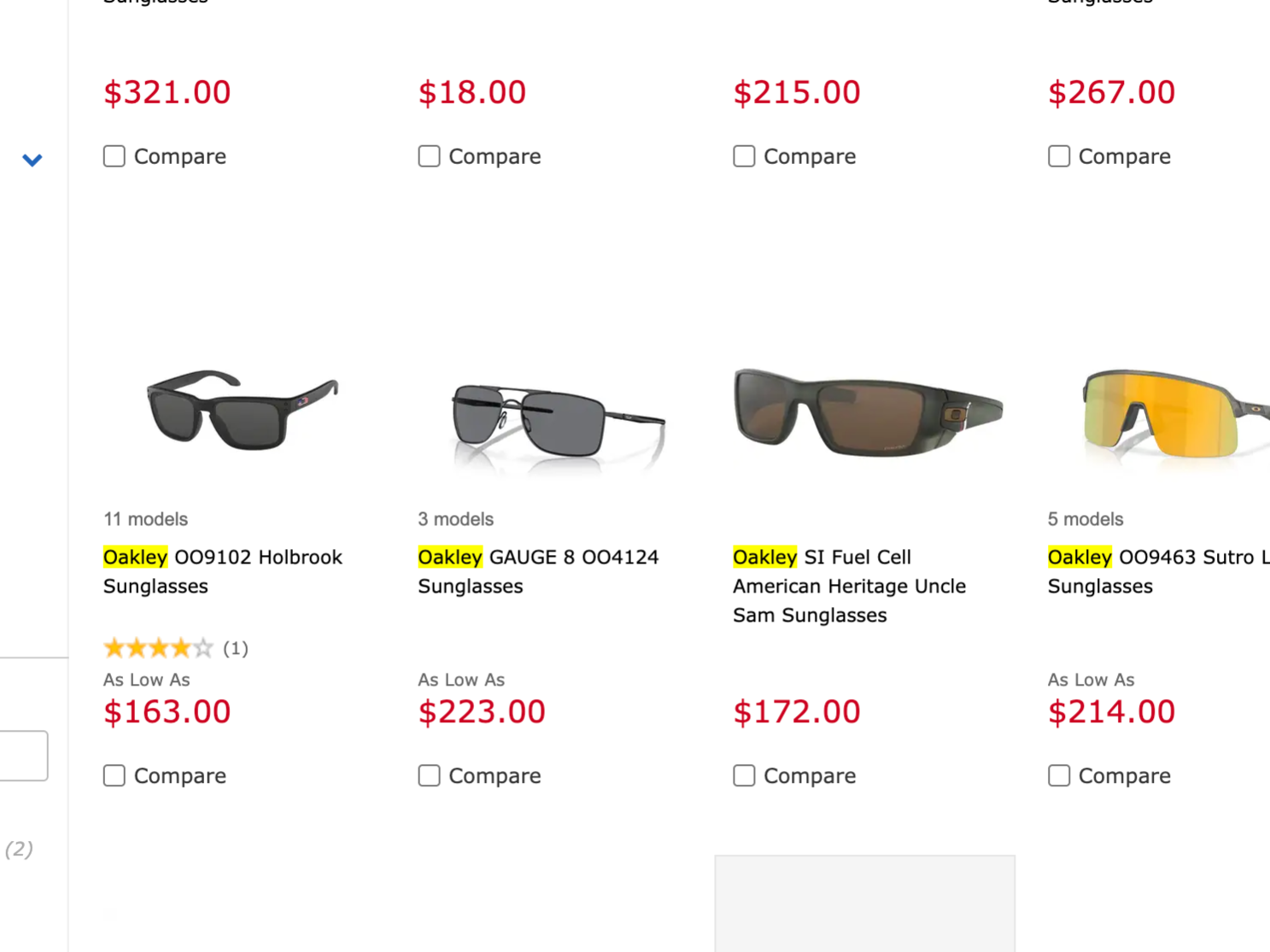Open Oakley SI Fuel Cell product image
Image resolution: width=1270 pixels, height=952 pixels.
[x=867, y=412]
